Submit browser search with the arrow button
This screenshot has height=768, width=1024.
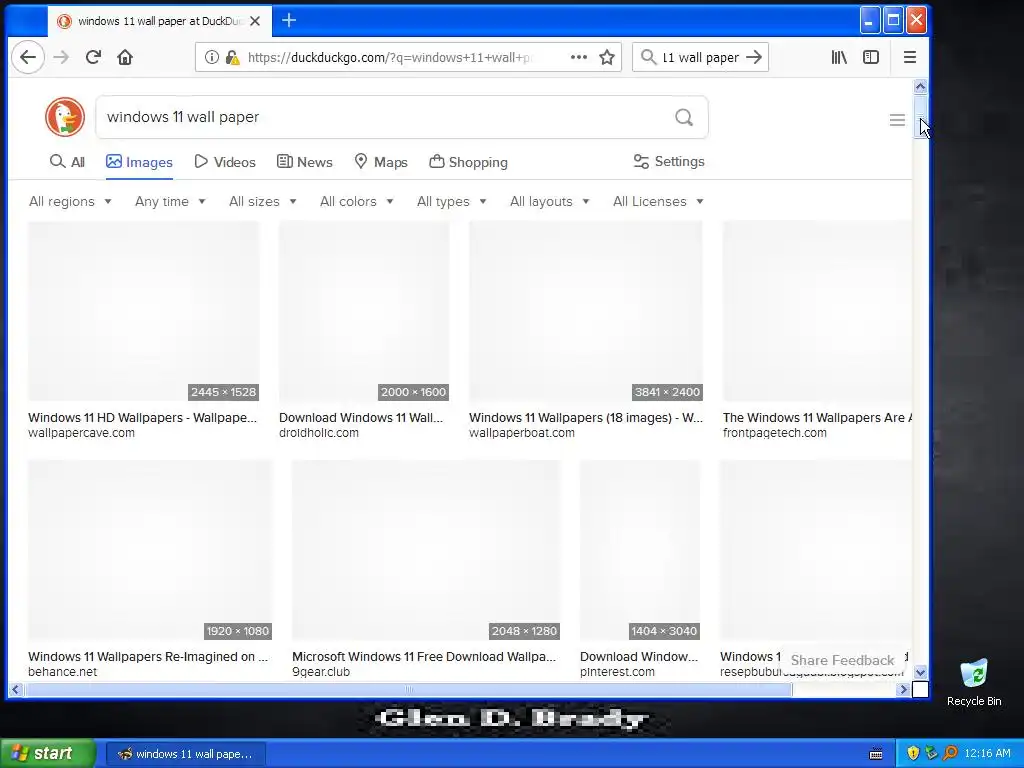click(754, 57)
